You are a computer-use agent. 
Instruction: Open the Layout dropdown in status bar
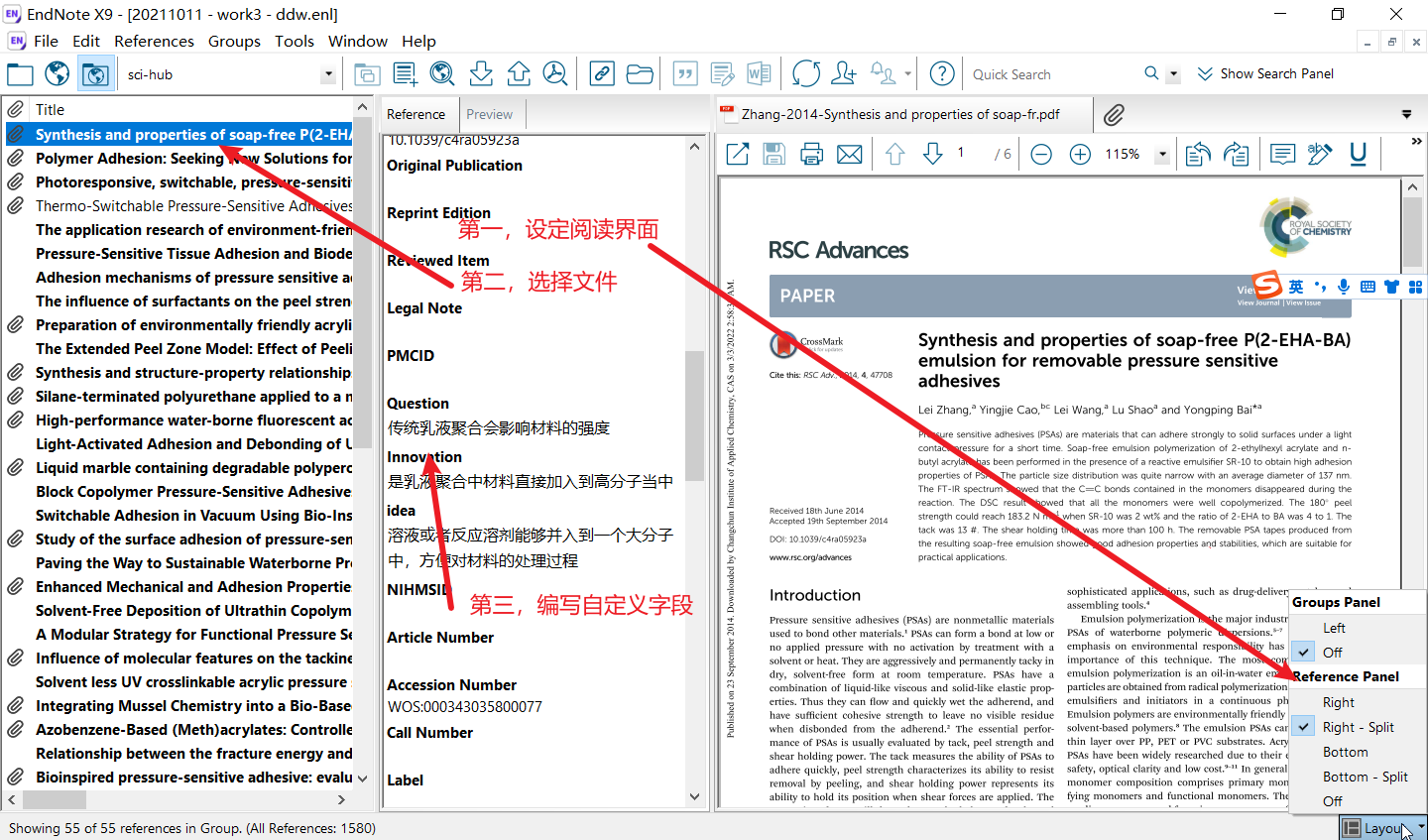point(1382,828)
